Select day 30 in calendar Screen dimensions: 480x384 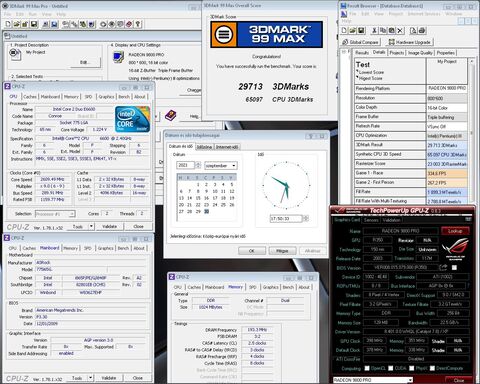pos(206,211)
